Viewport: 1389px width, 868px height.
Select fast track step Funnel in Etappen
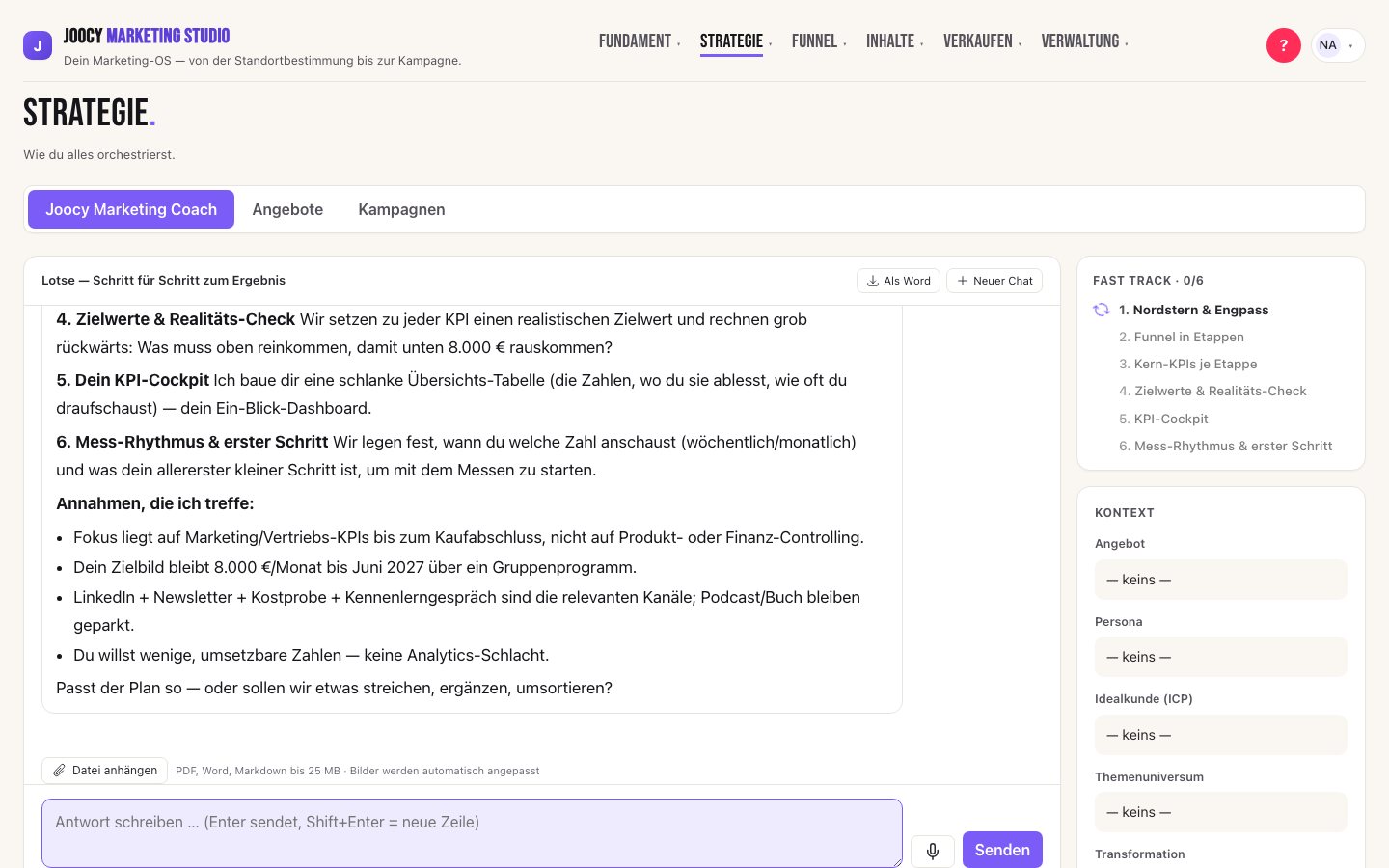[1182, 337]
